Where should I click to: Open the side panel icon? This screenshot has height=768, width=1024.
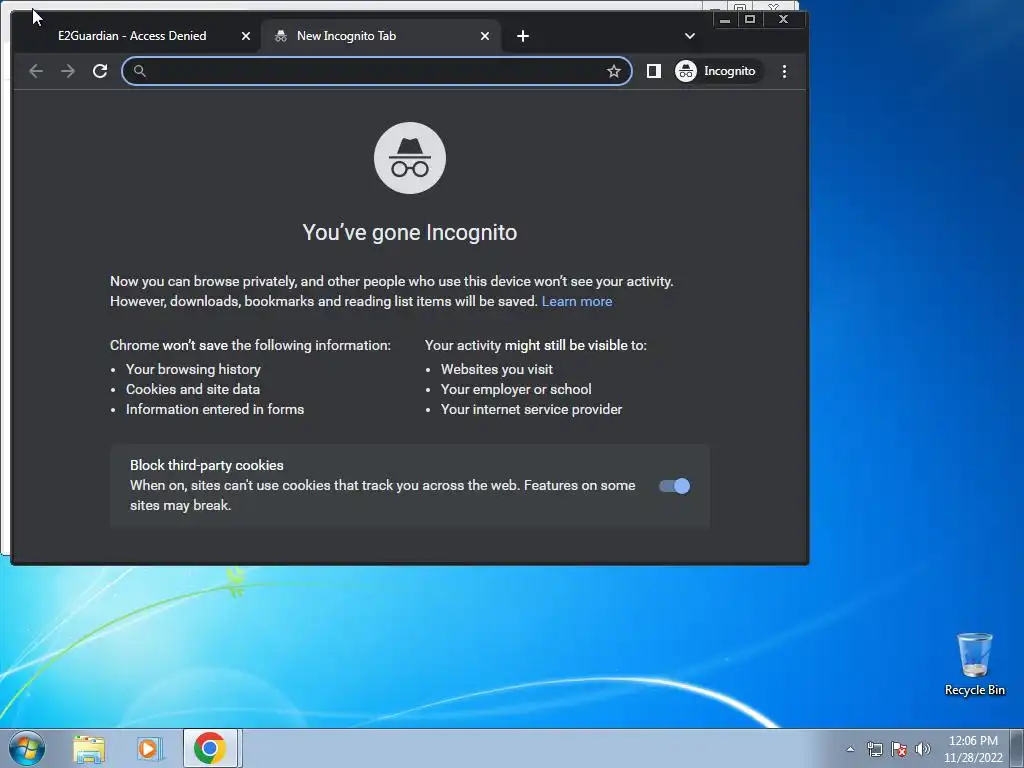coord(654,71)
